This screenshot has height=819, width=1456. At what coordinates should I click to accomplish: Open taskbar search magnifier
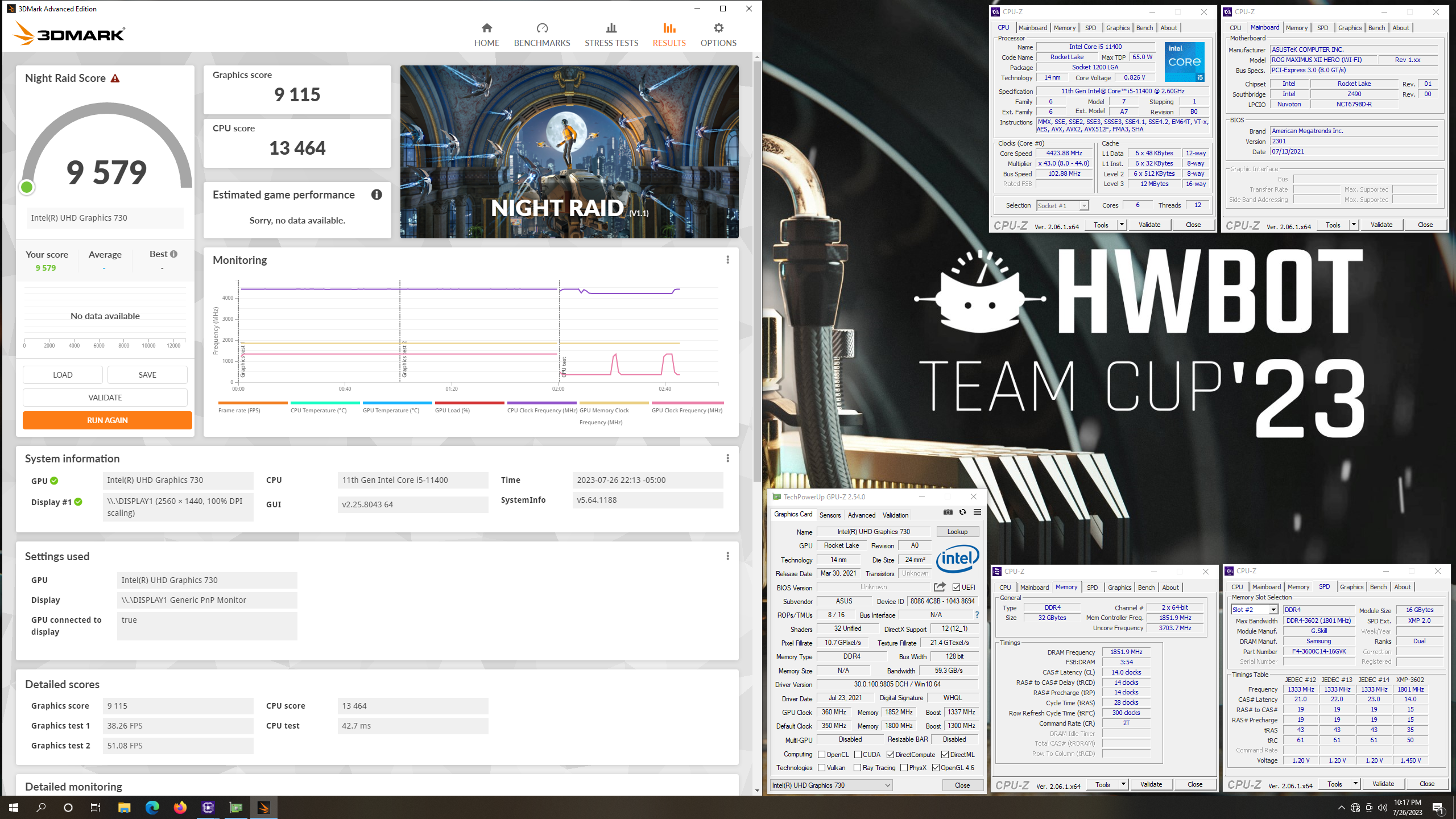click(x=41, y=808)
